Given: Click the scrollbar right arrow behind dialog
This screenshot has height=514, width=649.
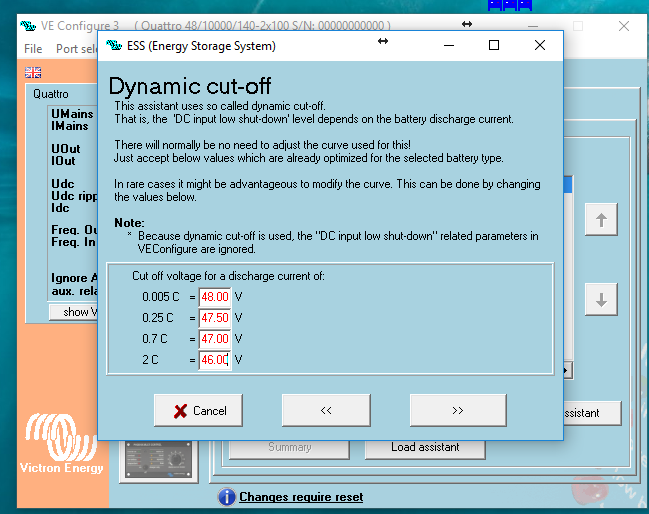Looking at the screenshot, I should [568, 370].
